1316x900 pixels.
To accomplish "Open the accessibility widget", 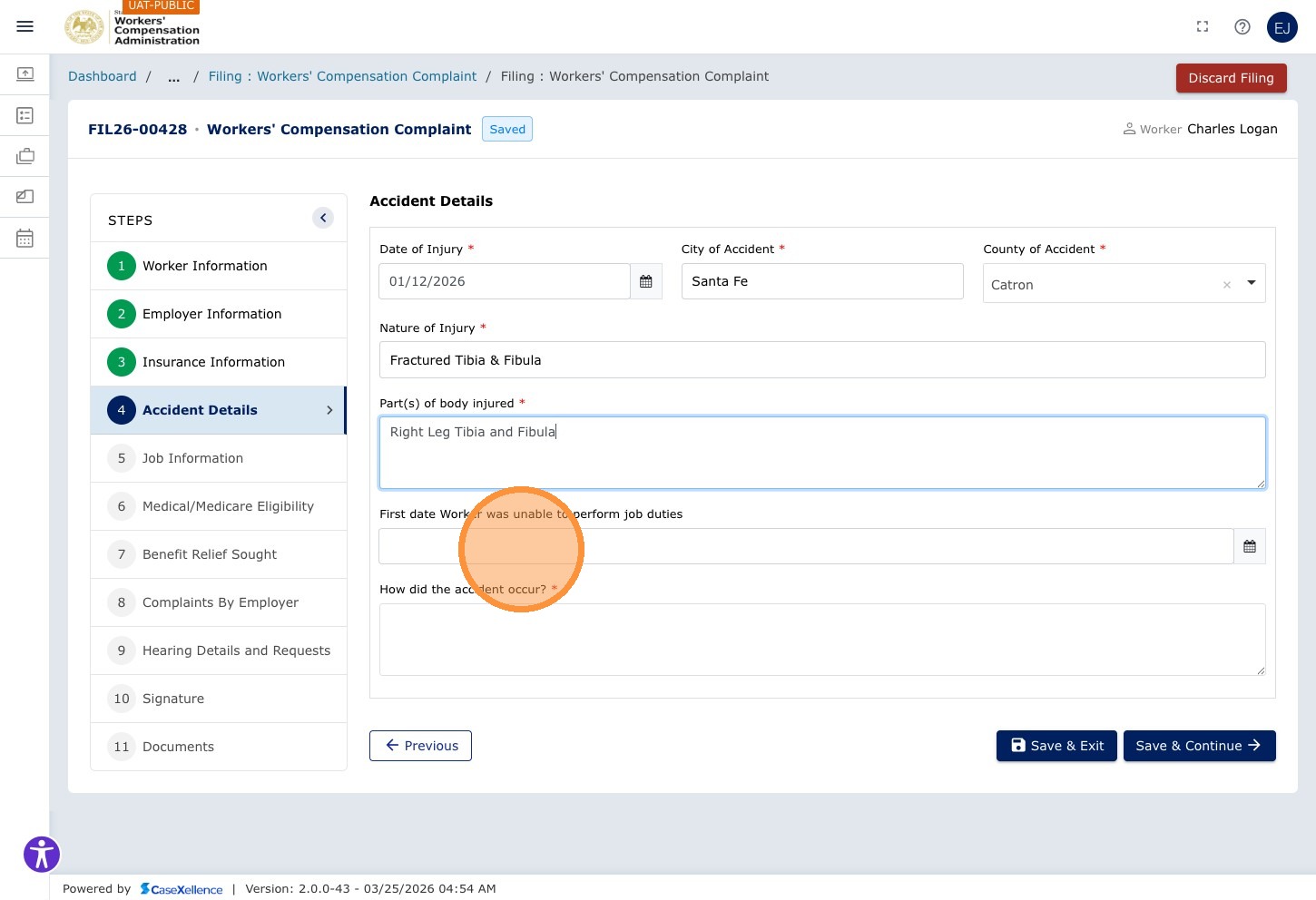I will (42, 854).
